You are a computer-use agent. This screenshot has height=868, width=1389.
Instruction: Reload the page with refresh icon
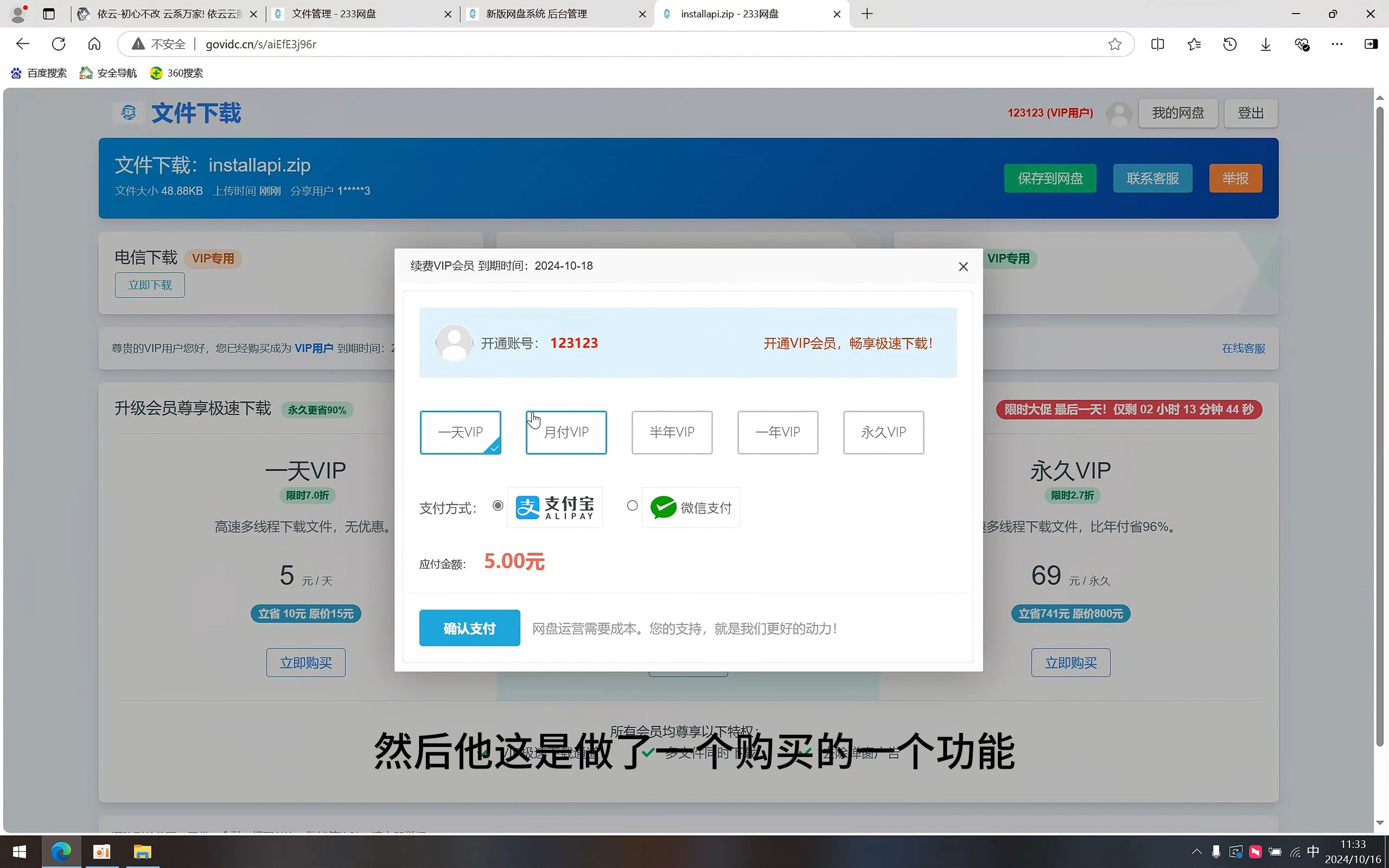(x=59, y=44)
